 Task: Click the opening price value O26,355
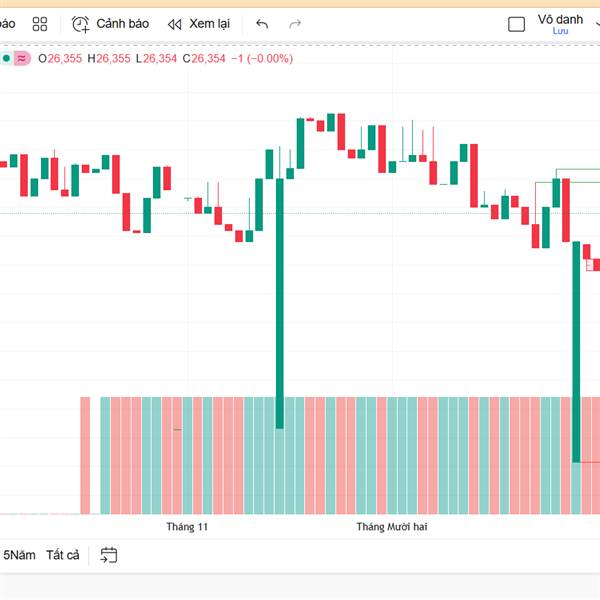[x=60, y=58]
